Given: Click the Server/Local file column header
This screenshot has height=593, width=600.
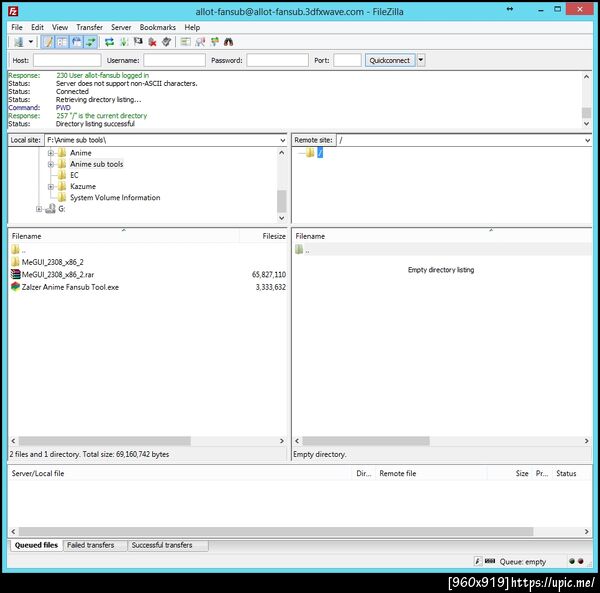Looking at the screenshot, I should [x=180, y=474].
